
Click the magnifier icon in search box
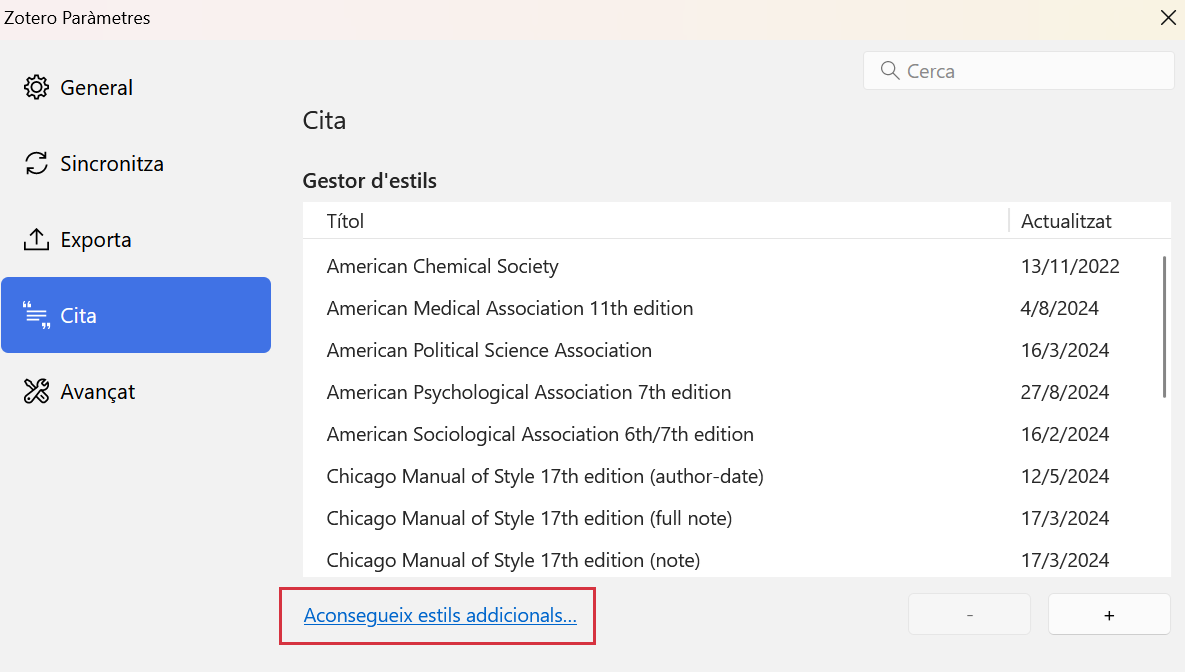890,71
